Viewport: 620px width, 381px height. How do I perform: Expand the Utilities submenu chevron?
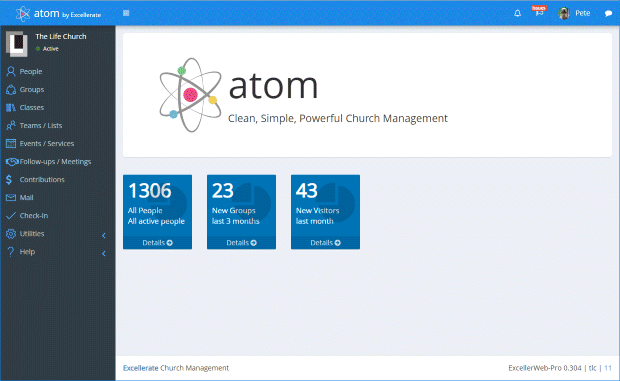tap(104, 236)
